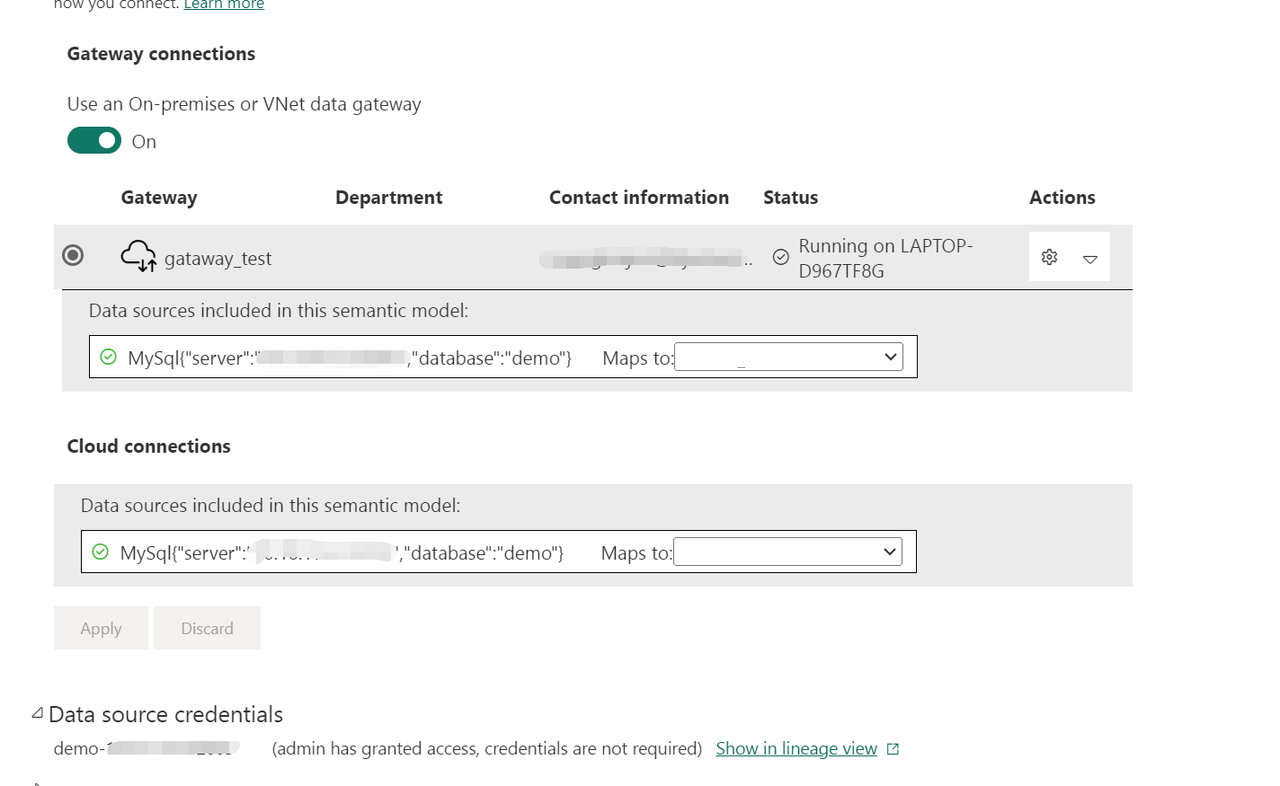The image size is (1280, 786).
Task: Collapse the Data source credentials section
Action: pos(37,714)
